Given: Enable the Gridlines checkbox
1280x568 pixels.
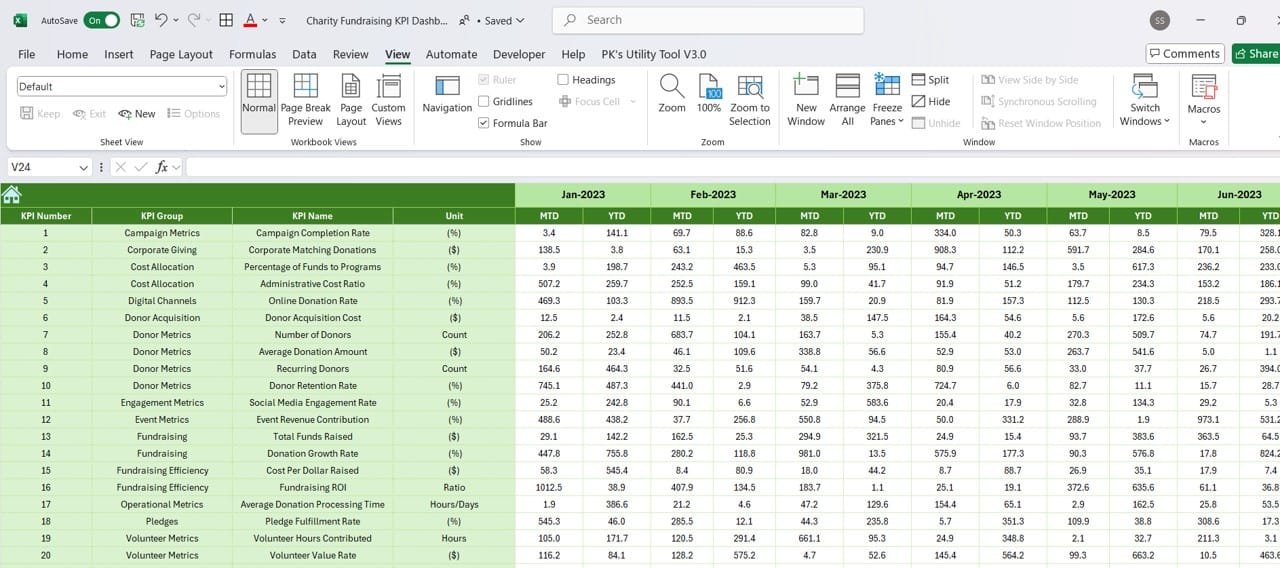Looking at the screenshot, I should click(x=484, y=101).
